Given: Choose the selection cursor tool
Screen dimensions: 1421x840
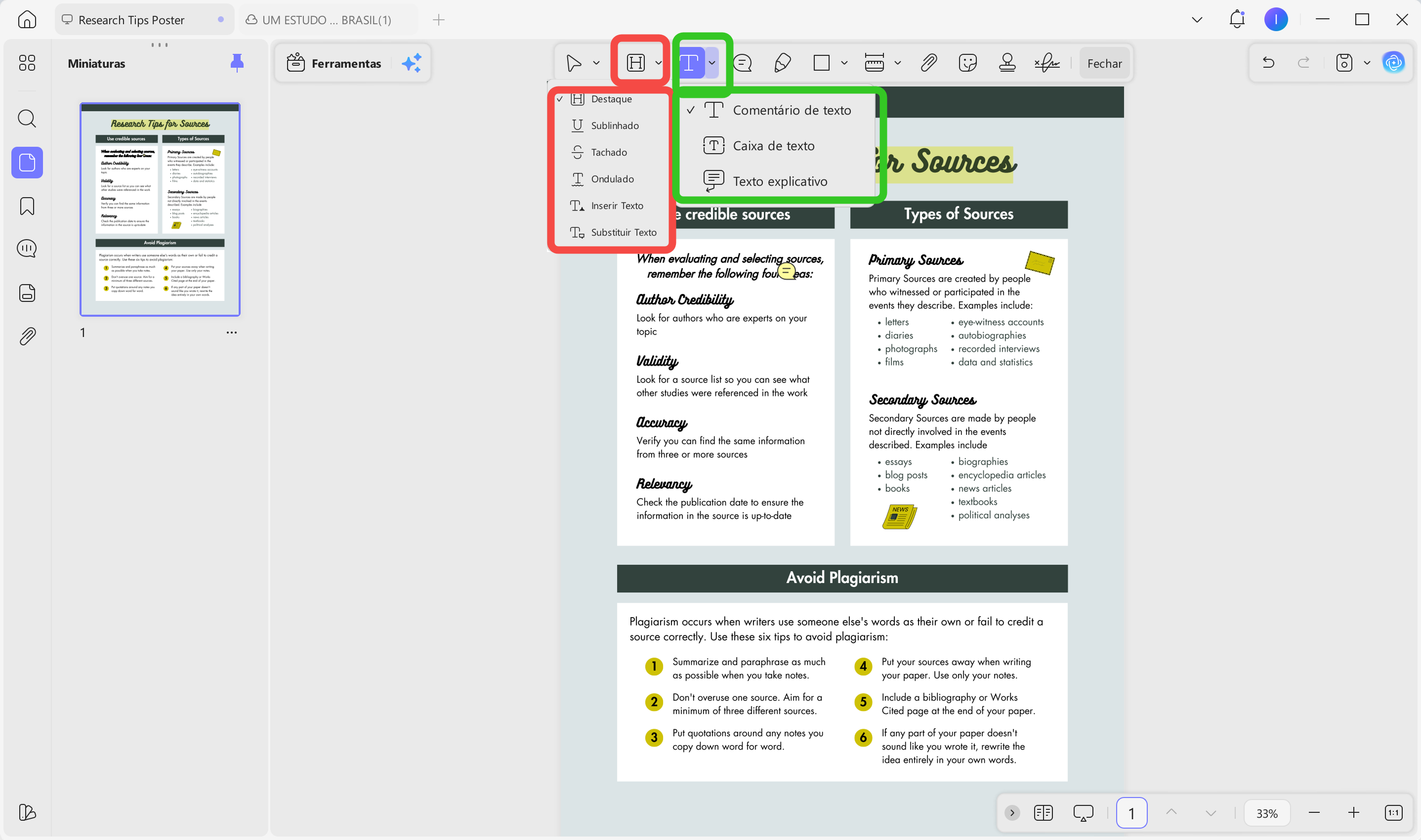Looking at the screenshot, I should (x=574, y=63).
